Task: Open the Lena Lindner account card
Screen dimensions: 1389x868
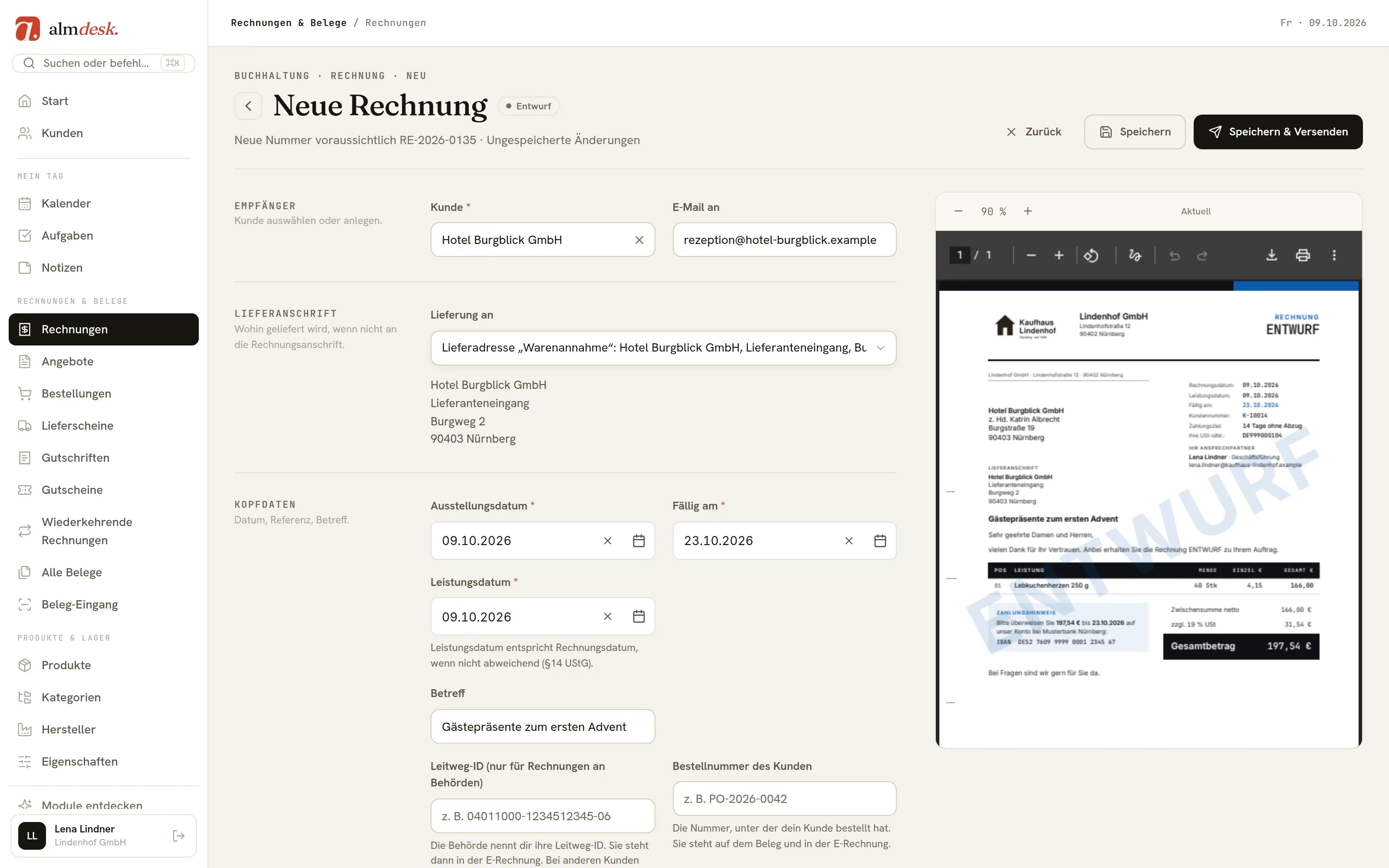Action: 103,836
